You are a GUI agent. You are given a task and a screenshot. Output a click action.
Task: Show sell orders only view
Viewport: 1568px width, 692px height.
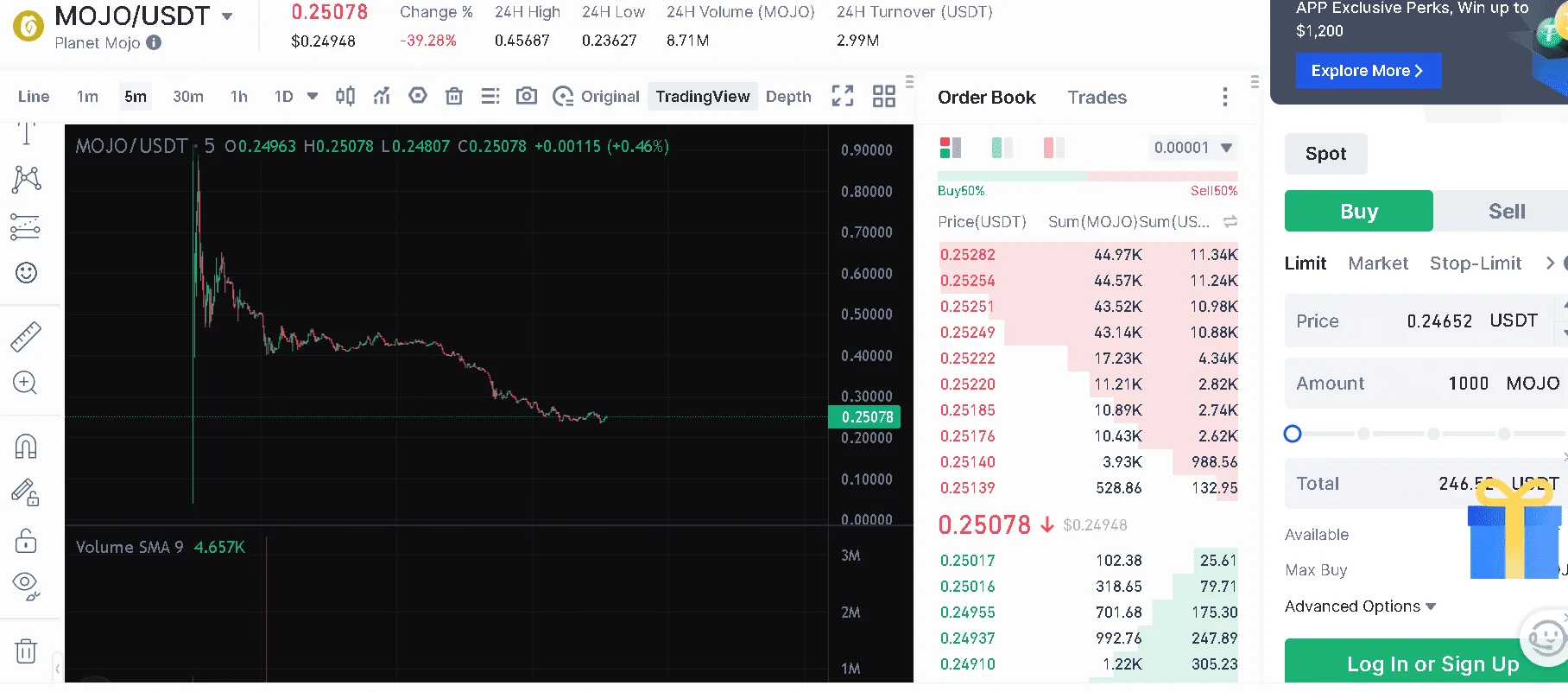(1054, 148)
